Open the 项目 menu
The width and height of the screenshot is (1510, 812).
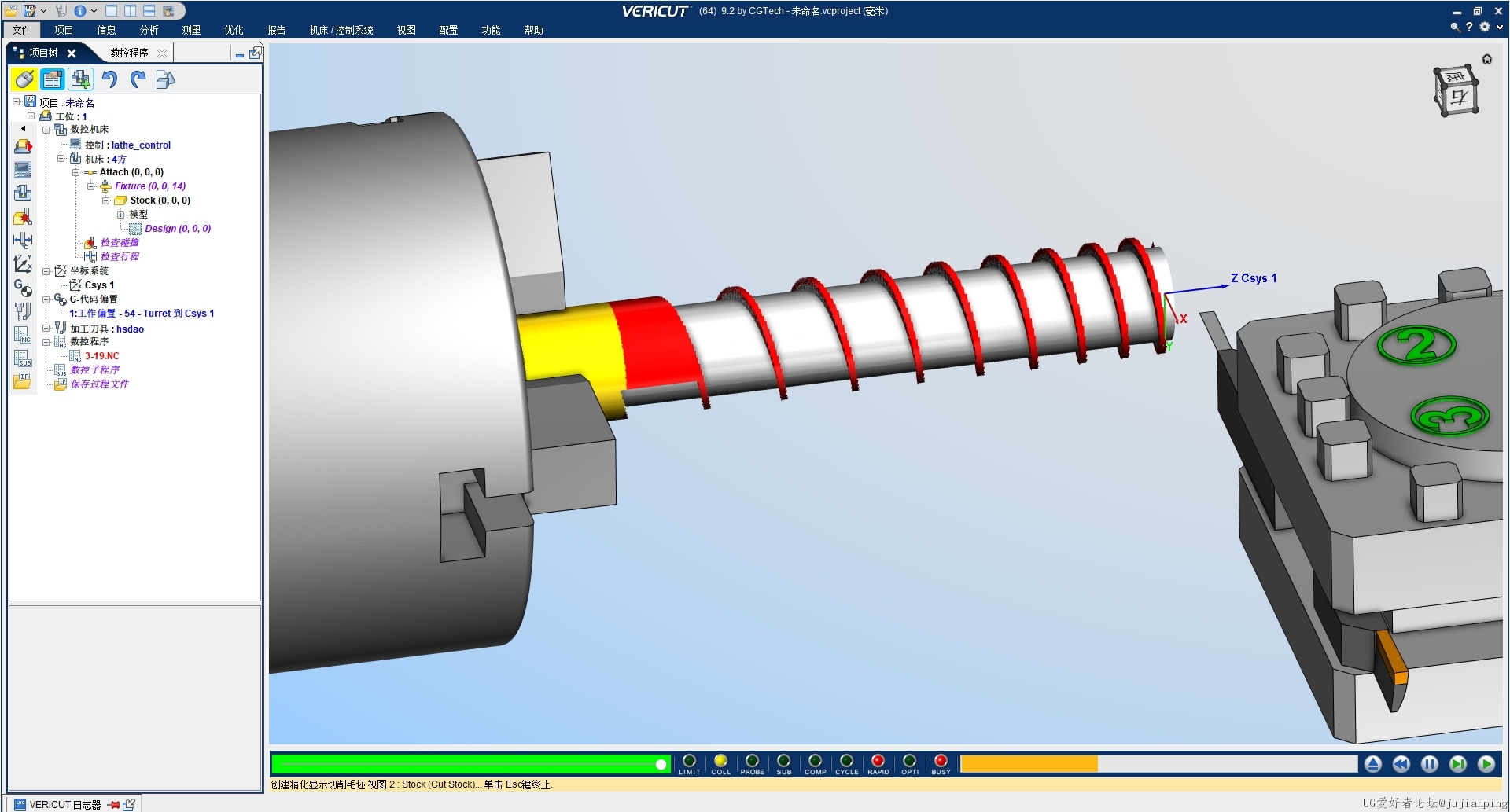[x=64, y=30]
